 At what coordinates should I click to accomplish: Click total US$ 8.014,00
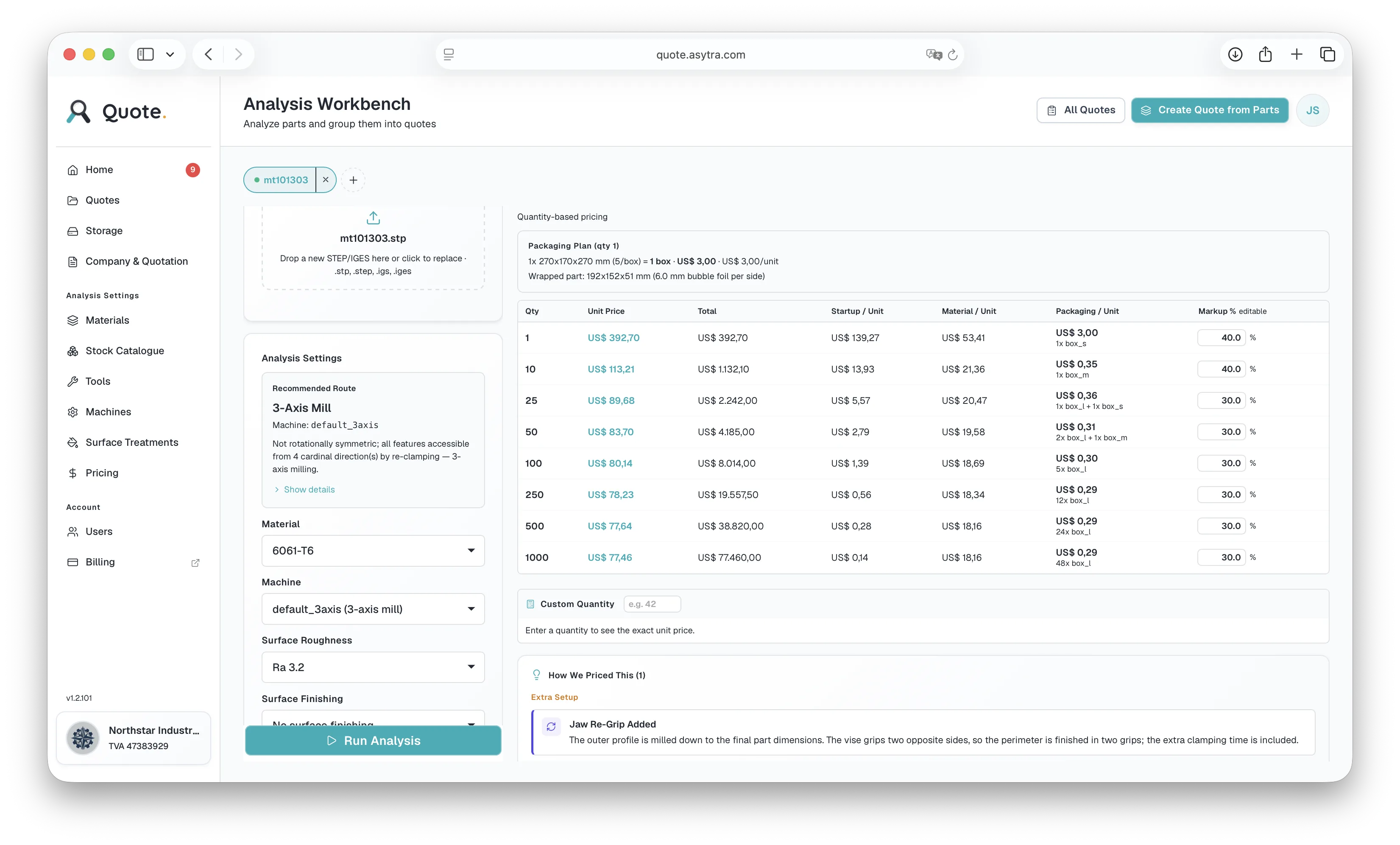click(727, 464)
